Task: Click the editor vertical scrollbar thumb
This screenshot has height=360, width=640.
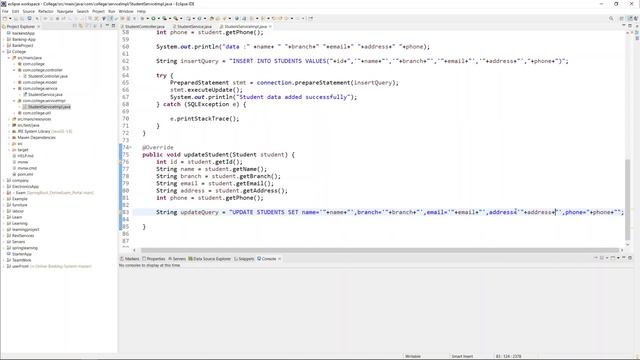Action: pyautogui.click(x=628, y=200)
